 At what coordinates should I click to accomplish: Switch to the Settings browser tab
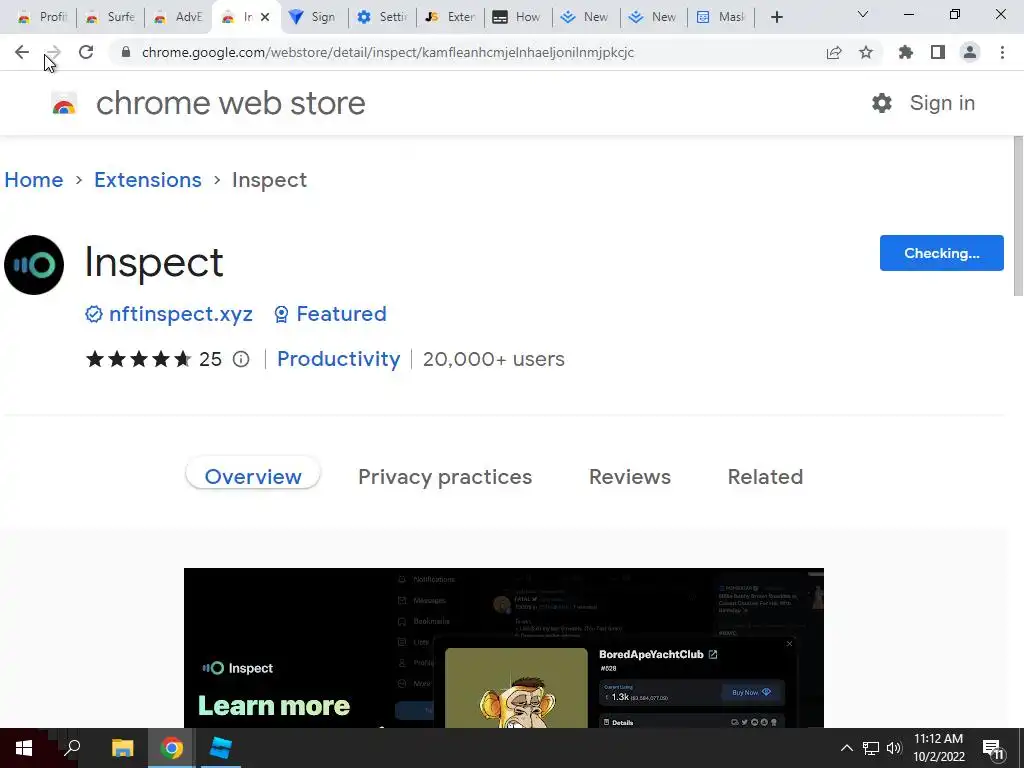[382, 17]
